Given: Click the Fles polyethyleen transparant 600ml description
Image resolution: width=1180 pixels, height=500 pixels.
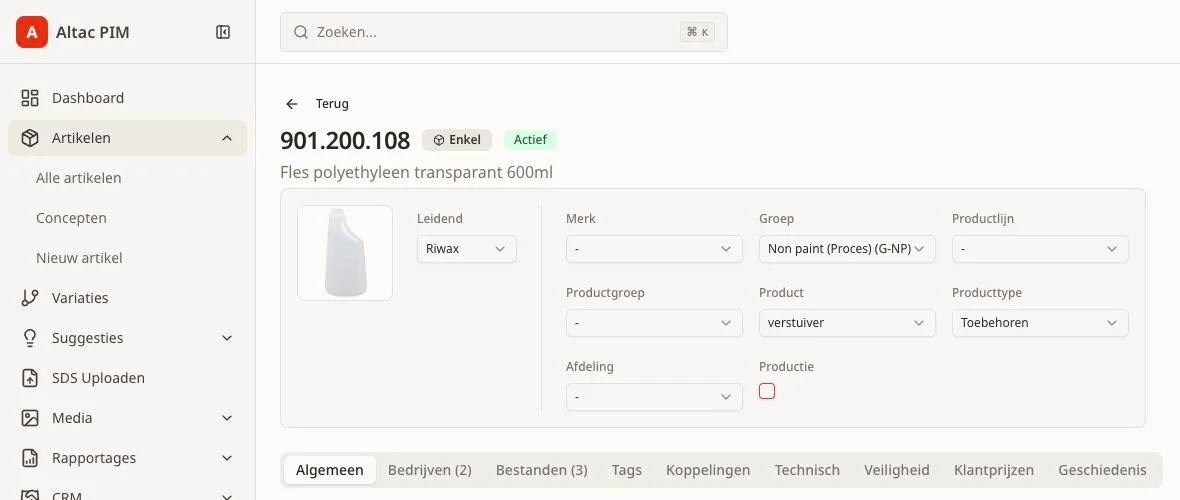Looking at the screenshot, I should point(416,172).
